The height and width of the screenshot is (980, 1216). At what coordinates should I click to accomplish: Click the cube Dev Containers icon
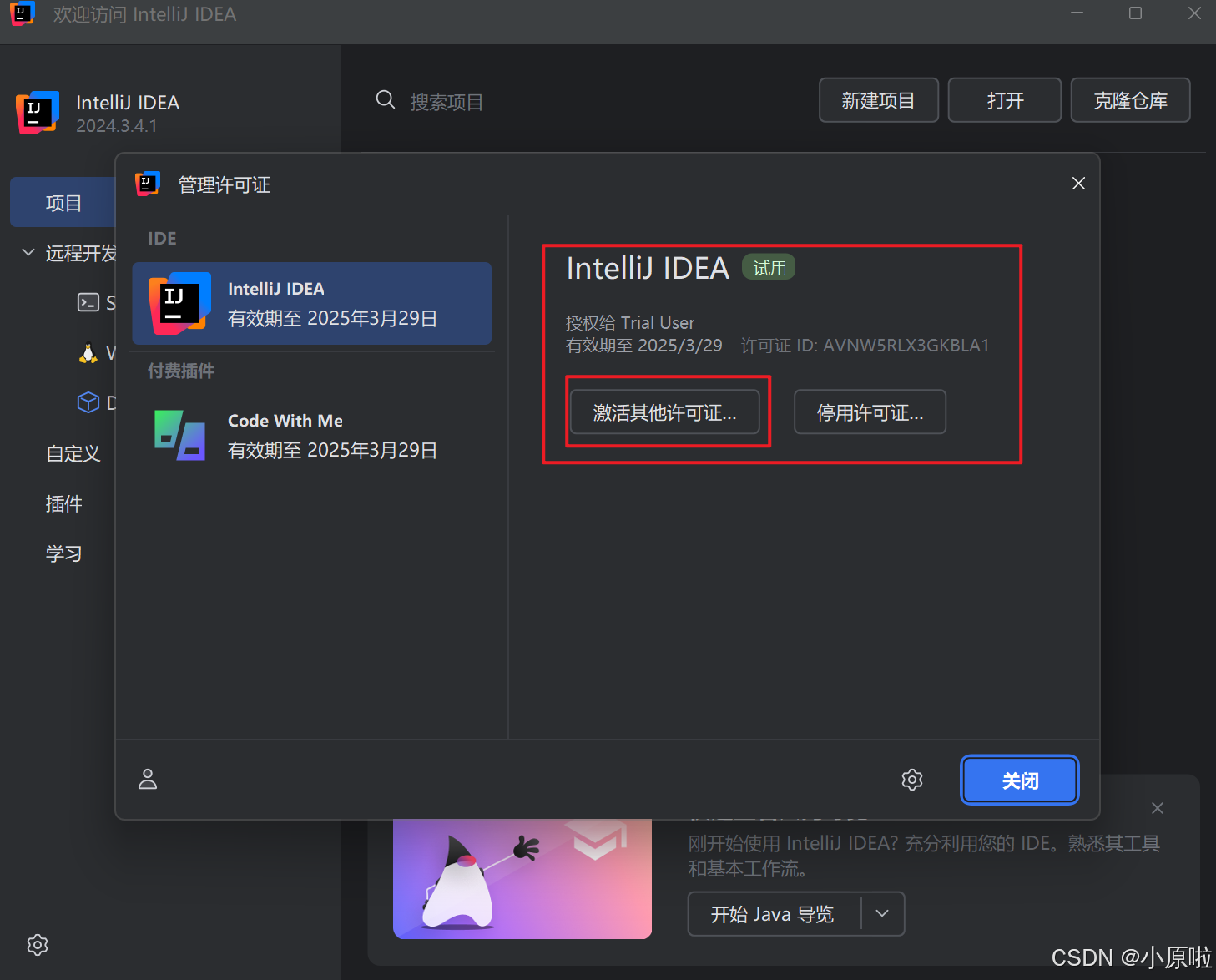click(x=88, y=402)
